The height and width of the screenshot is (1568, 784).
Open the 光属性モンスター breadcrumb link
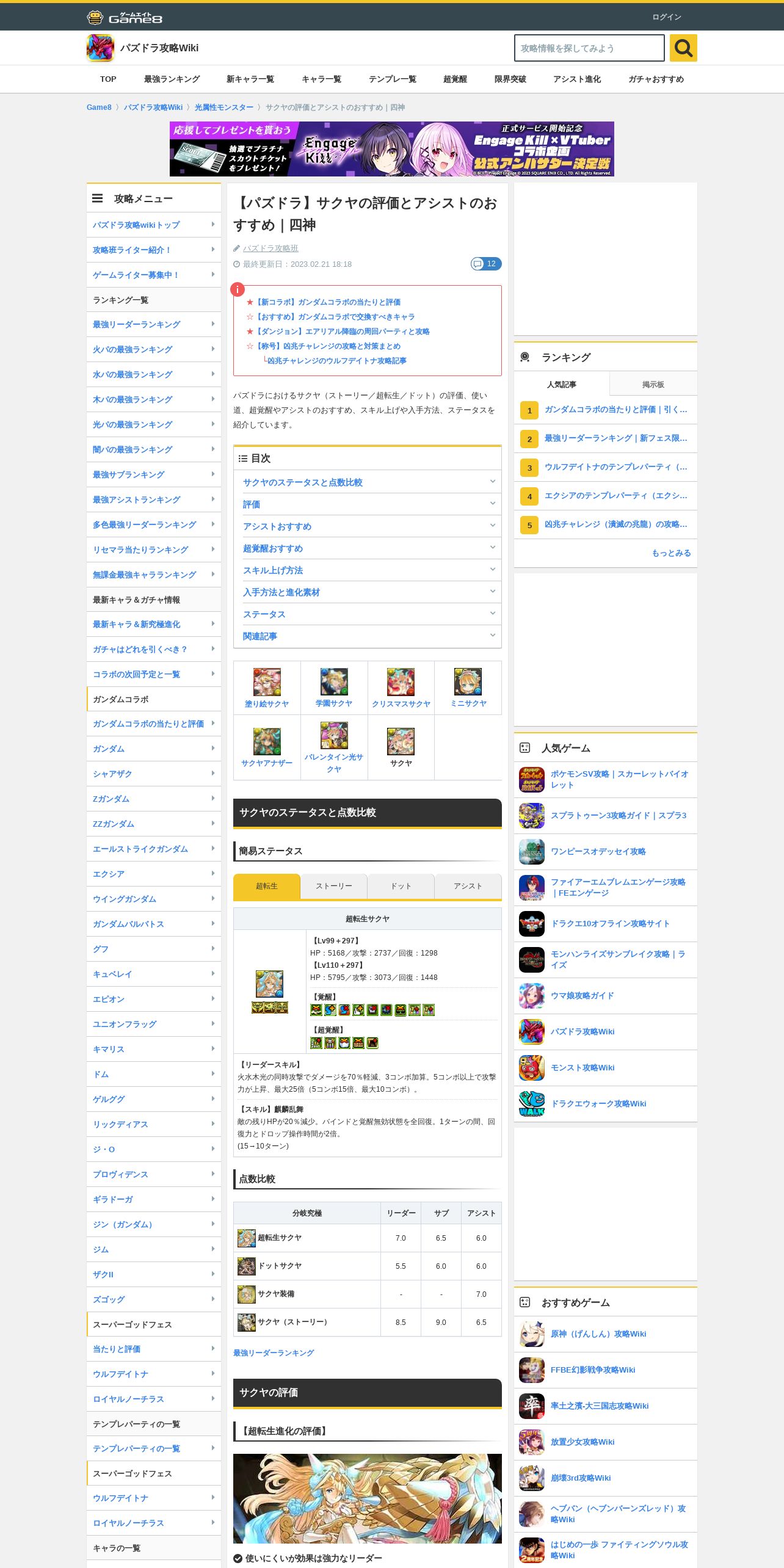click(x=224, y=107)
